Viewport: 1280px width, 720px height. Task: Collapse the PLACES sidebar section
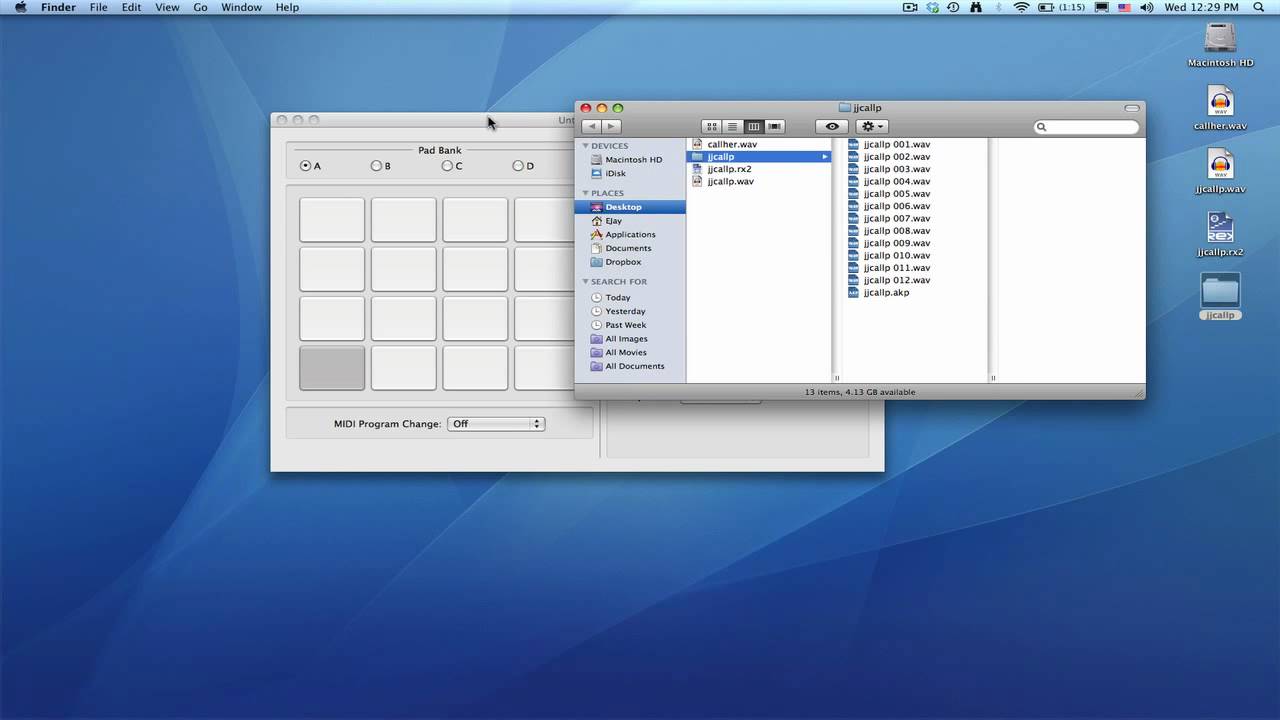[x=586, y=193]
